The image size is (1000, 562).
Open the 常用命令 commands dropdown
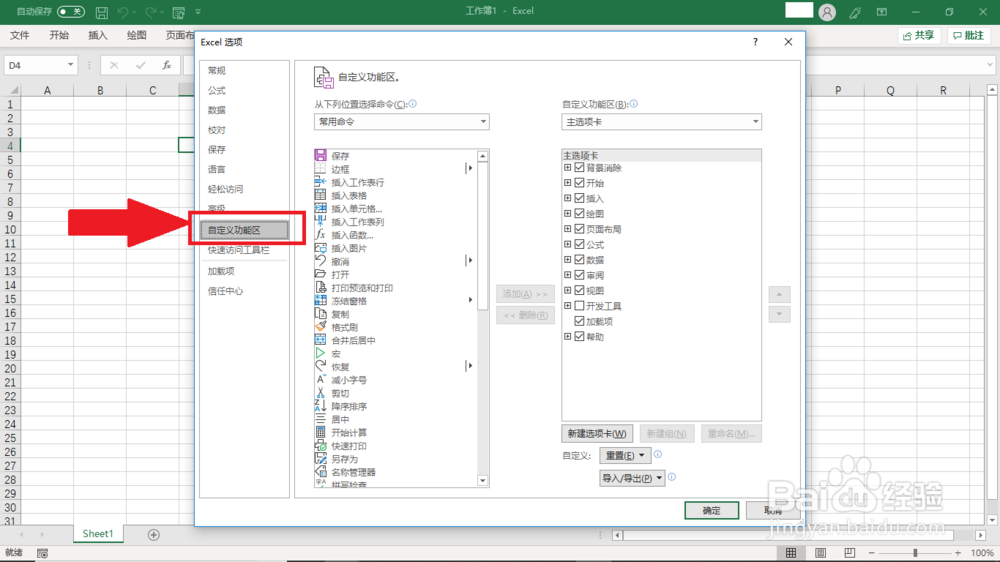[402, 121]
